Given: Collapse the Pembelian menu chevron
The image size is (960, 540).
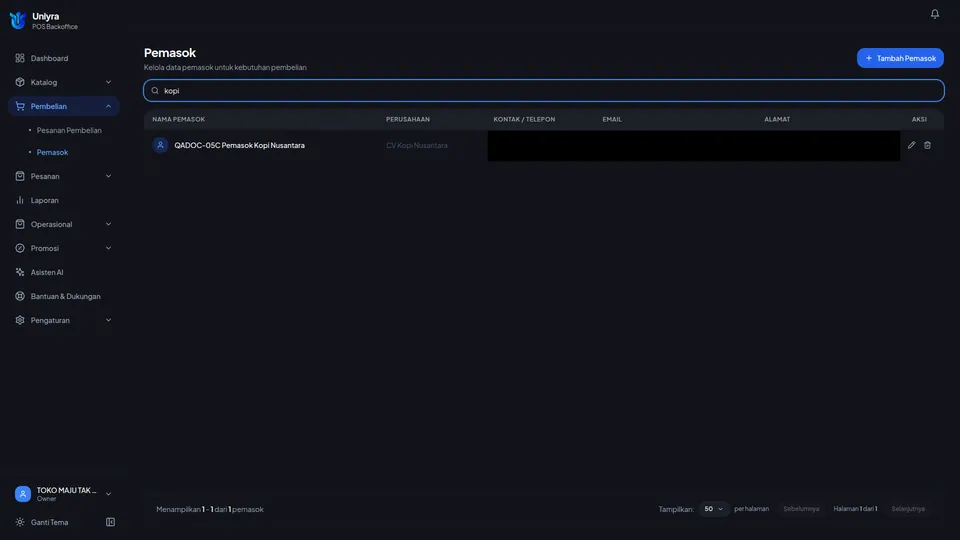Looking at the screenshot, I should click(x=108, y=106).
